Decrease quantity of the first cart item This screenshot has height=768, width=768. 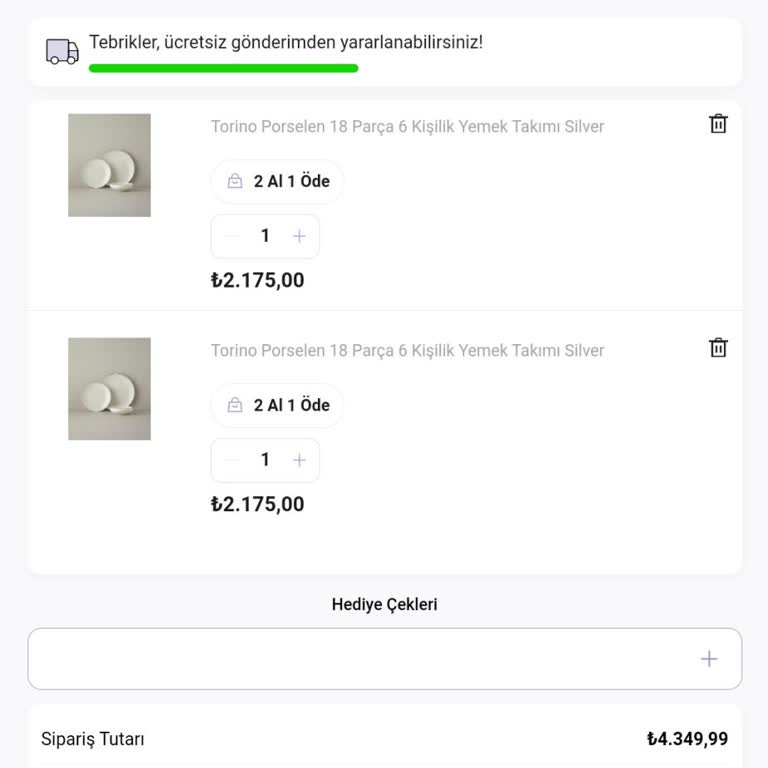[233, 236]
